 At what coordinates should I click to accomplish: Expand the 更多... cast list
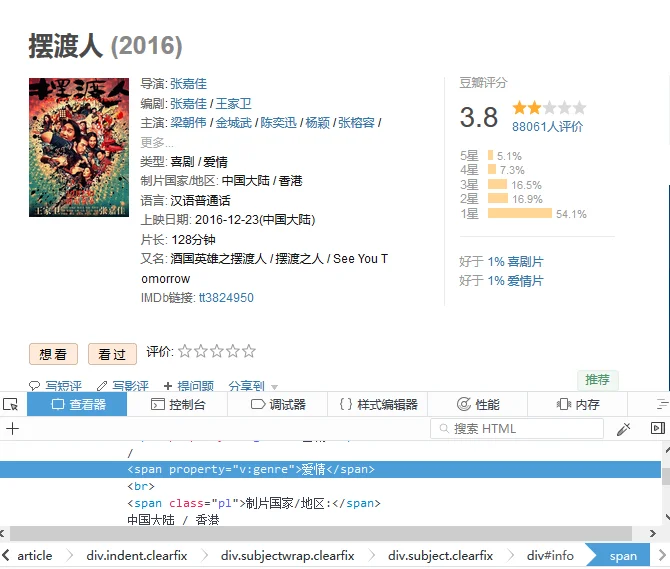pos(157,142)
